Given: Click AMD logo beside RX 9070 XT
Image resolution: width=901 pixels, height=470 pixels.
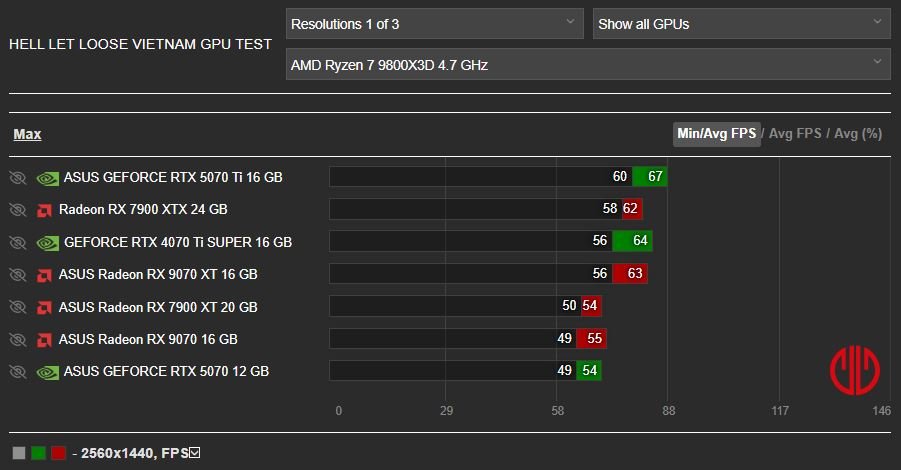Looking at the screenshot, I should (44, 276).
